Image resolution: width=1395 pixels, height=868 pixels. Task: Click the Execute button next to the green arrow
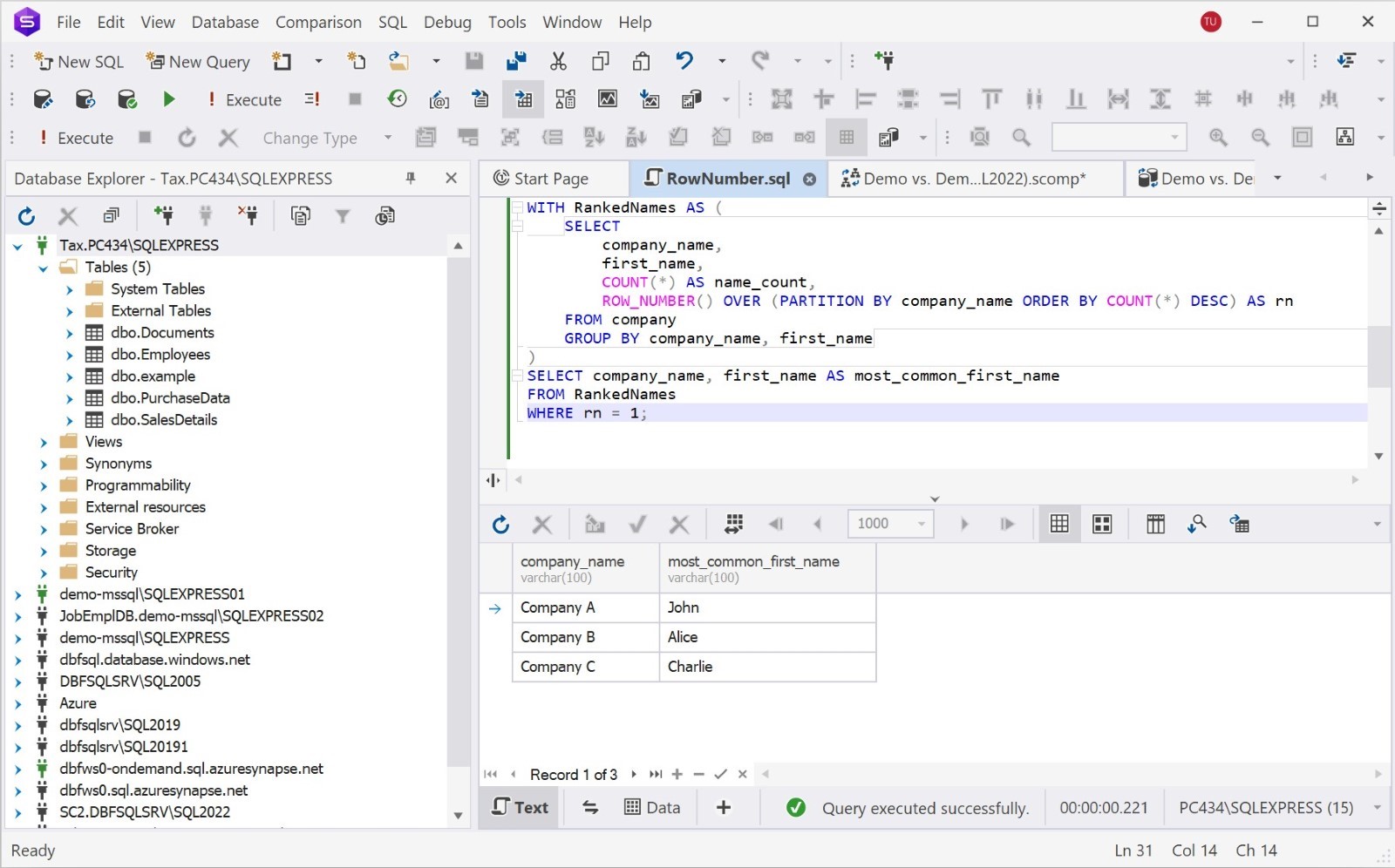click(x=243, y=99)
